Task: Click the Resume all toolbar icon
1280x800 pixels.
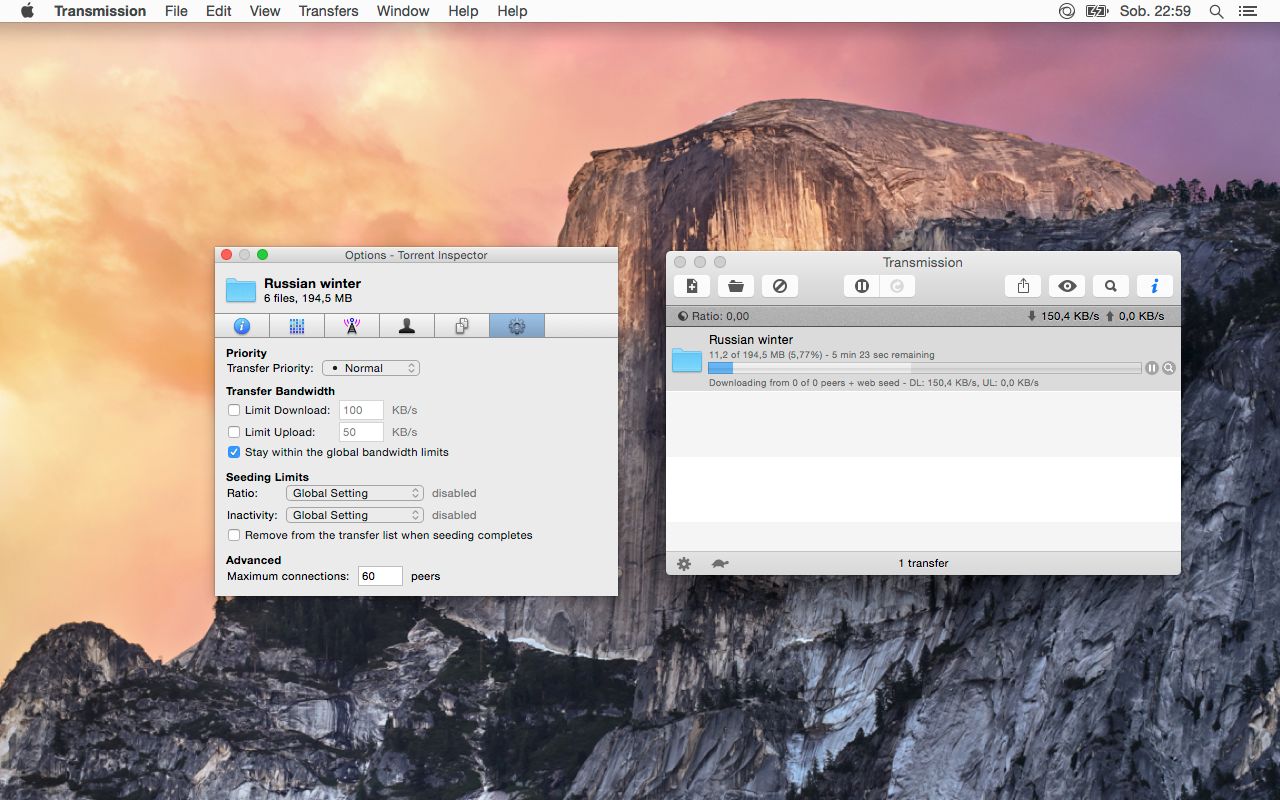Action: point(898,286)
